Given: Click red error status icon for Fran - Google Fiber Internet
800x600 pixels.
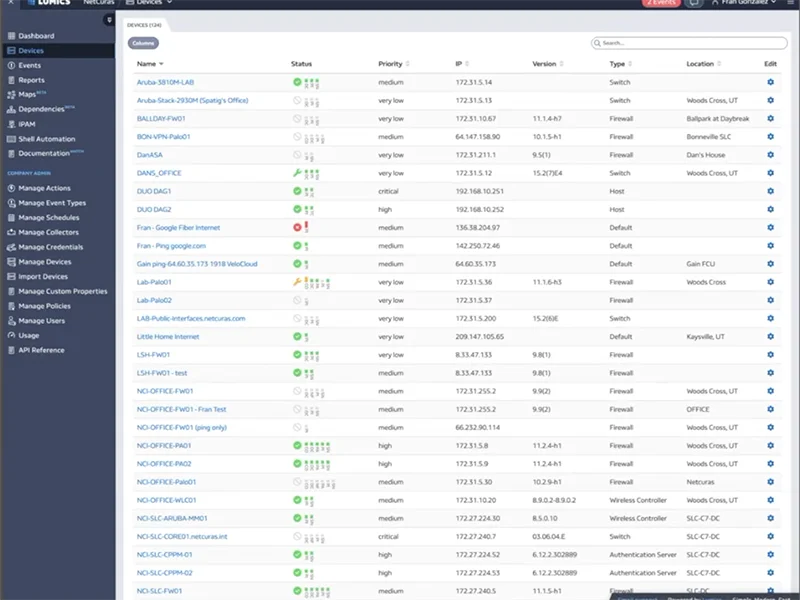Looking at the screenshot, I should point(297,228).
